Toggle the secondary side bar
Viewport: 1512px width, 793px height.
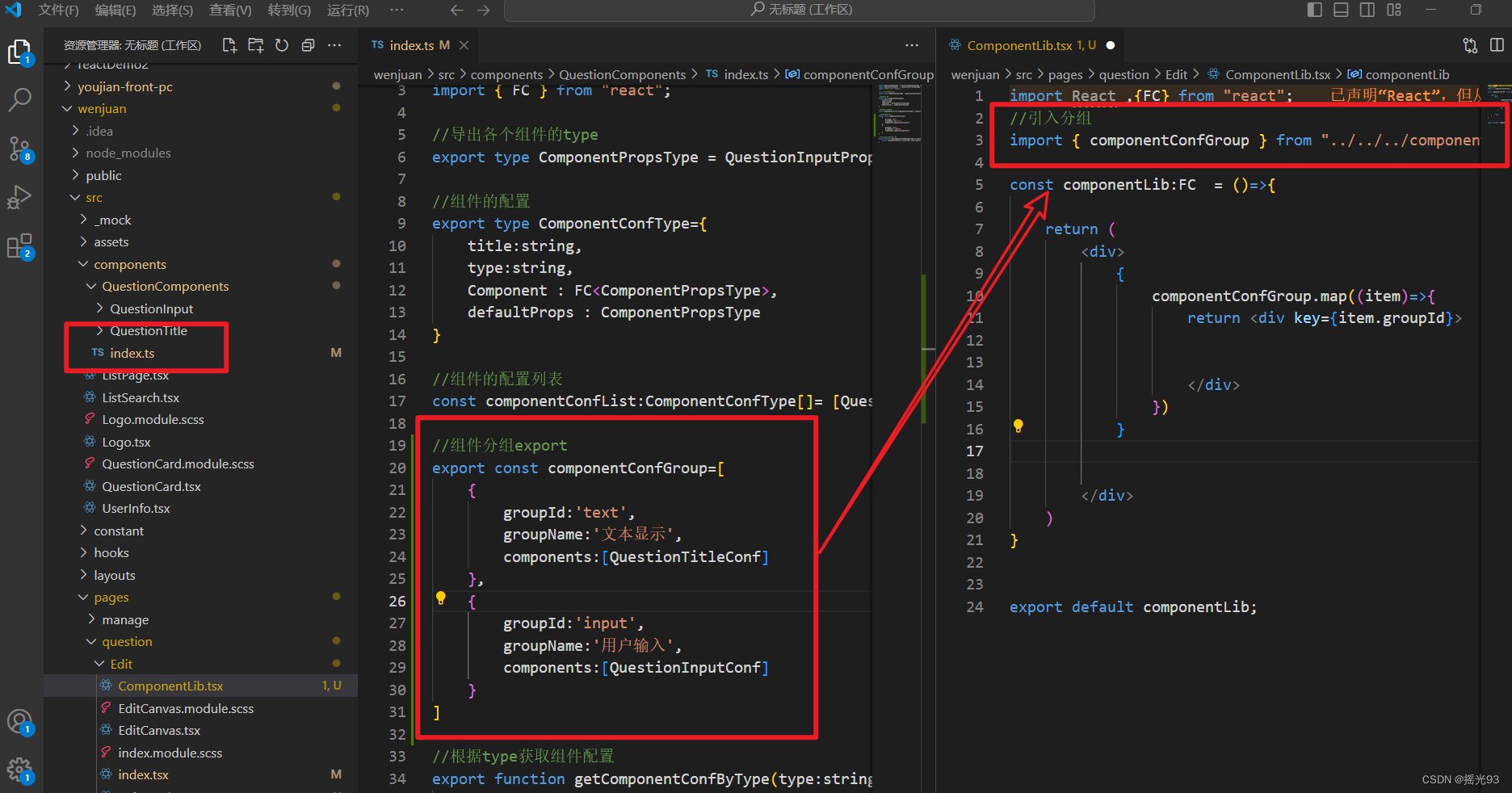pos(1367,10)
